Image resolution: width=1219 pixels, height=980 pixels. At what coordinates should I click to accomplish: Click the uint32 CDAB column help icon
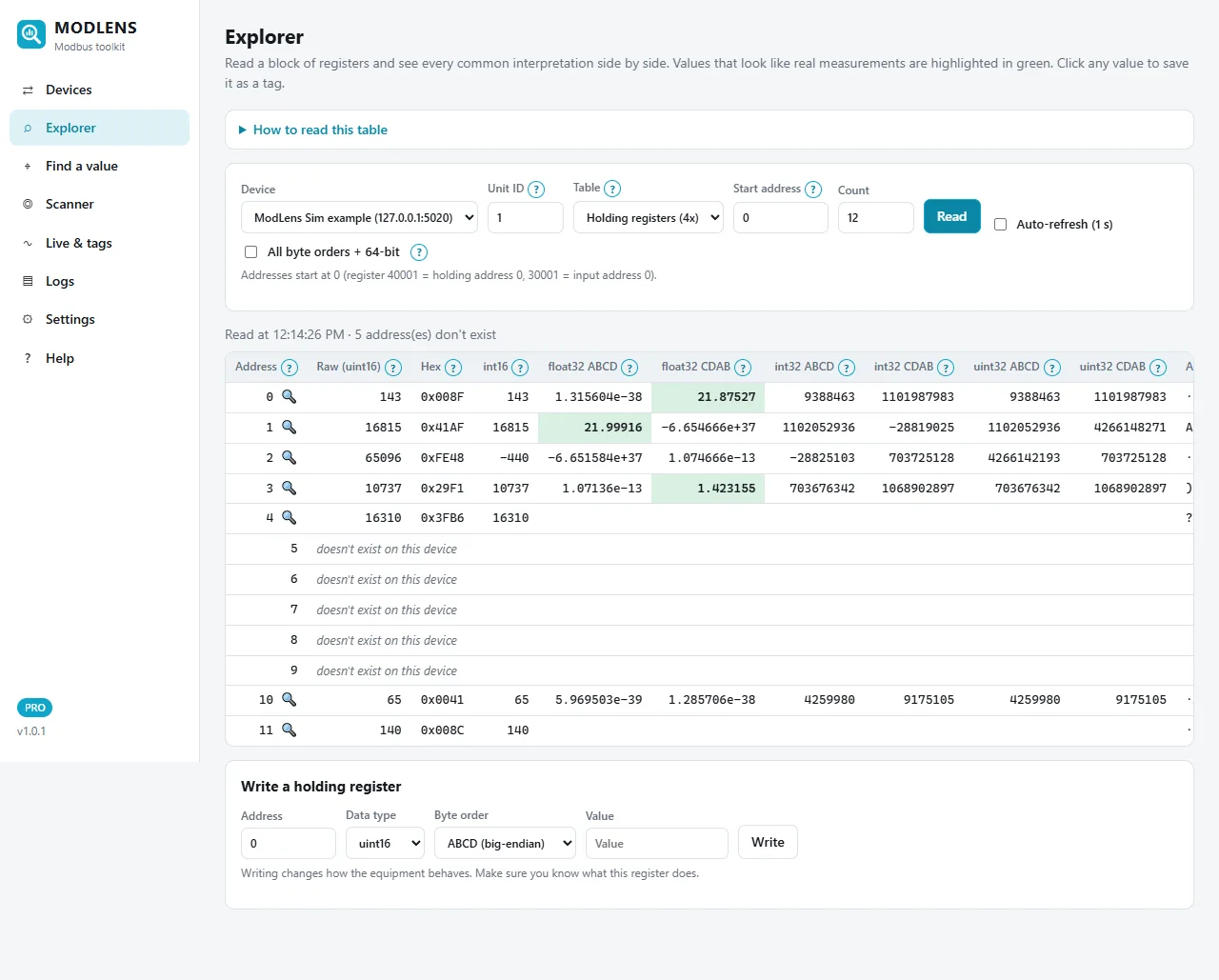click(x=1158, y=368)
